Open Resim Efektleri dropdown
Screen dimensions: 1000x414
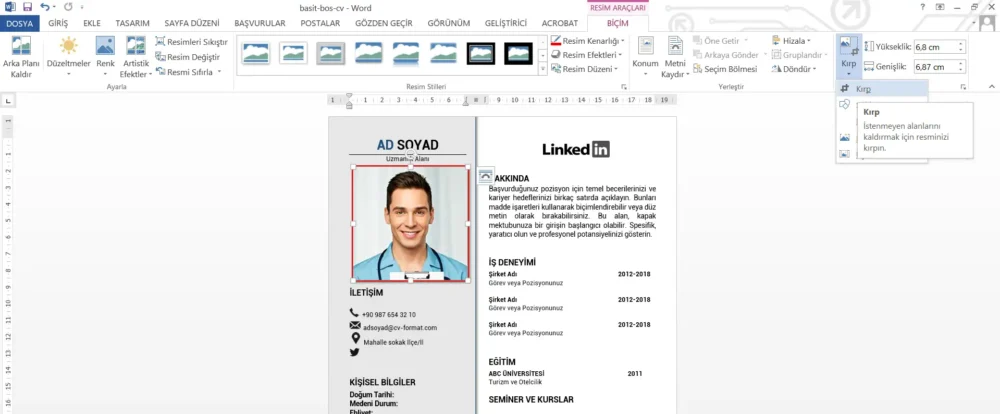[x=586, y=55]
